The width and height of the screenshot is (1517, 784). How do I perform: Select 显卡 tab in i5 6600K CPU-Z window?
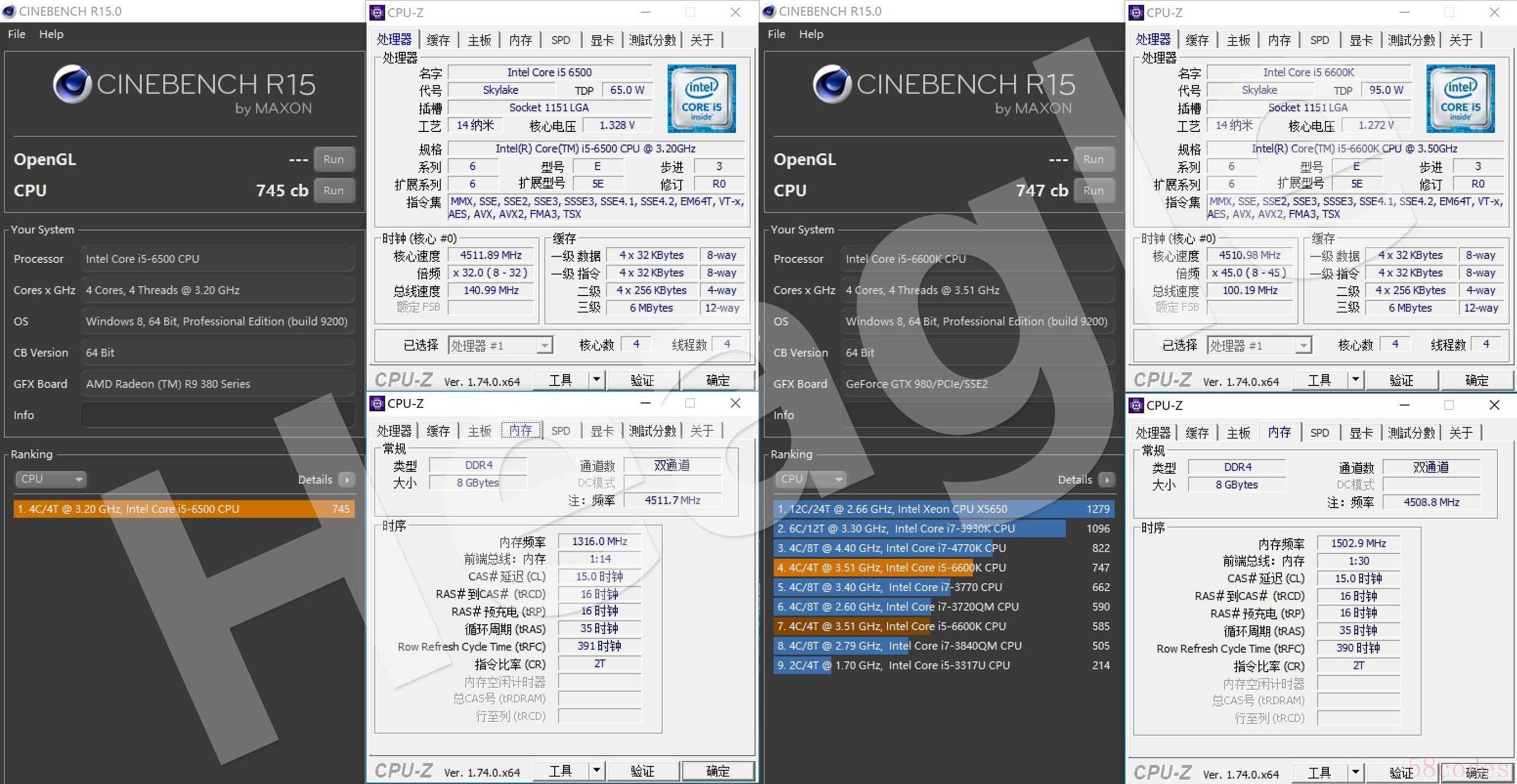1361,40
